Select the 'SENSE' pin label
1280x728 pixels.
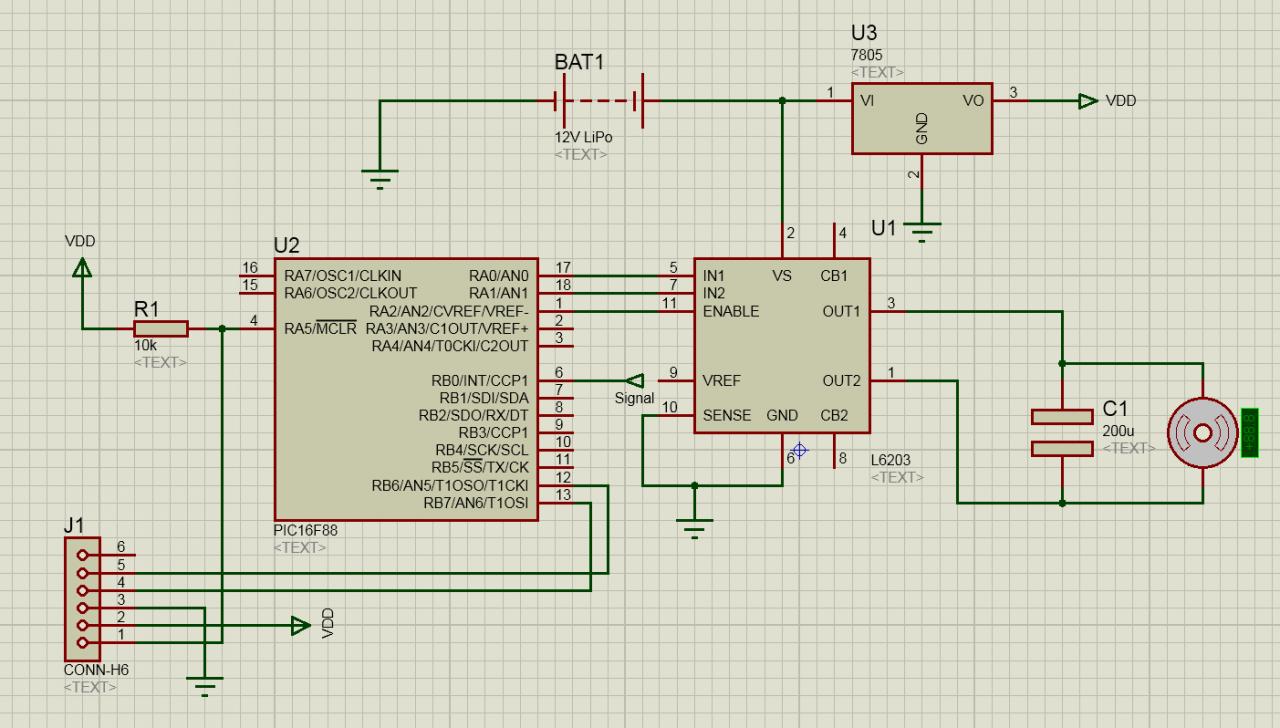click(727, 415)
